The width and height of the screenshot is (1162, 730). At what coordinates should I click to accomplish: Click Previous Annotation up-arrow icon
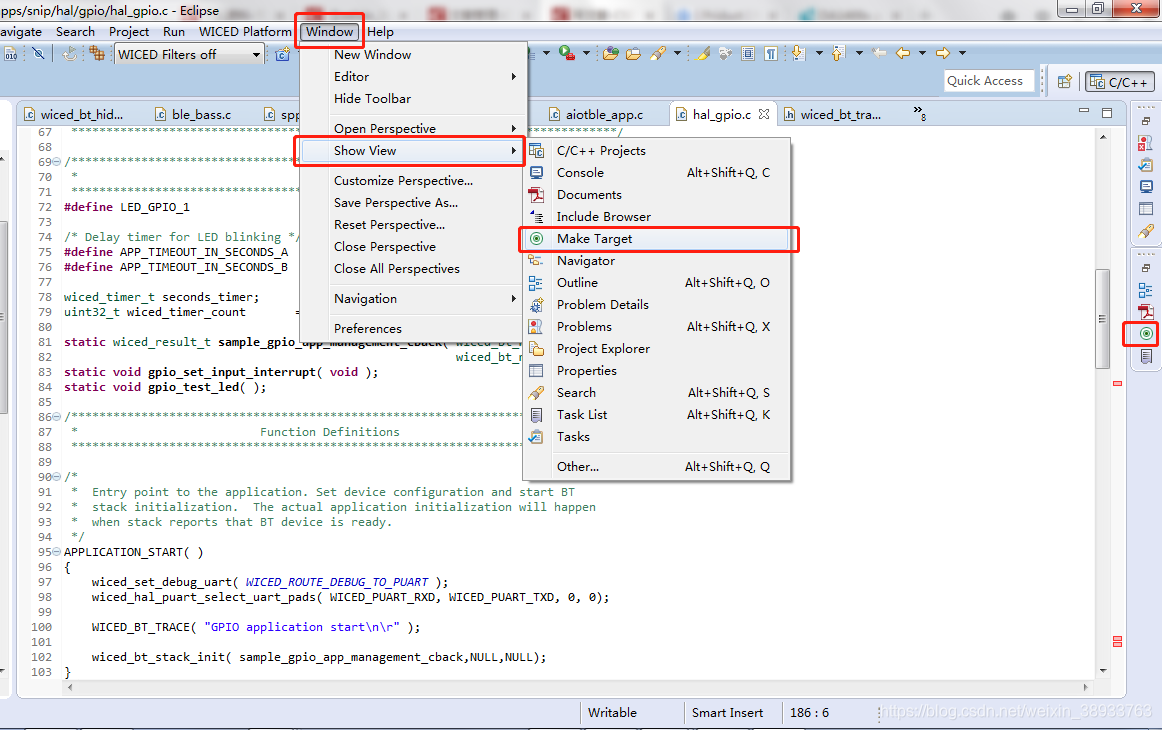pos(838,53)
